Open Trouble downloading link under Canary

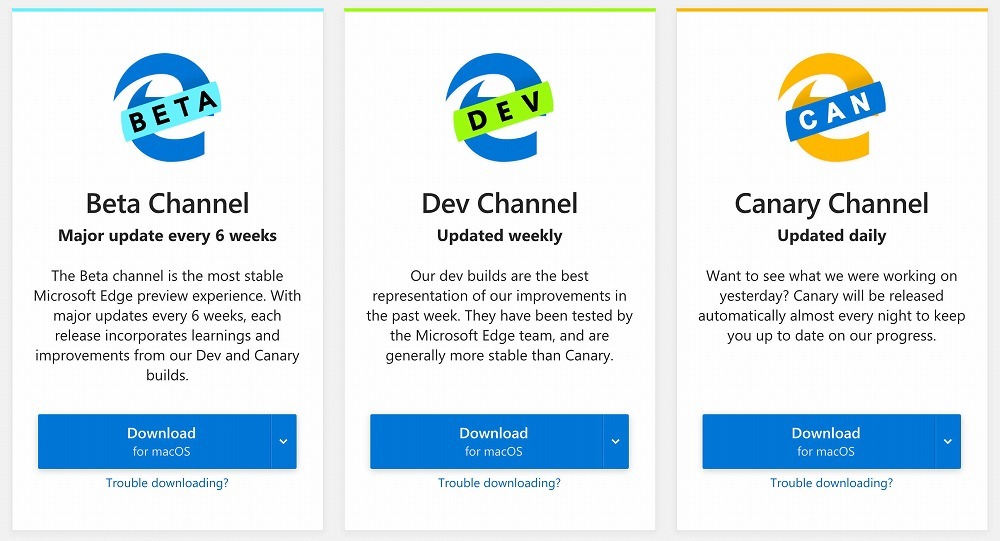[831, 483]
